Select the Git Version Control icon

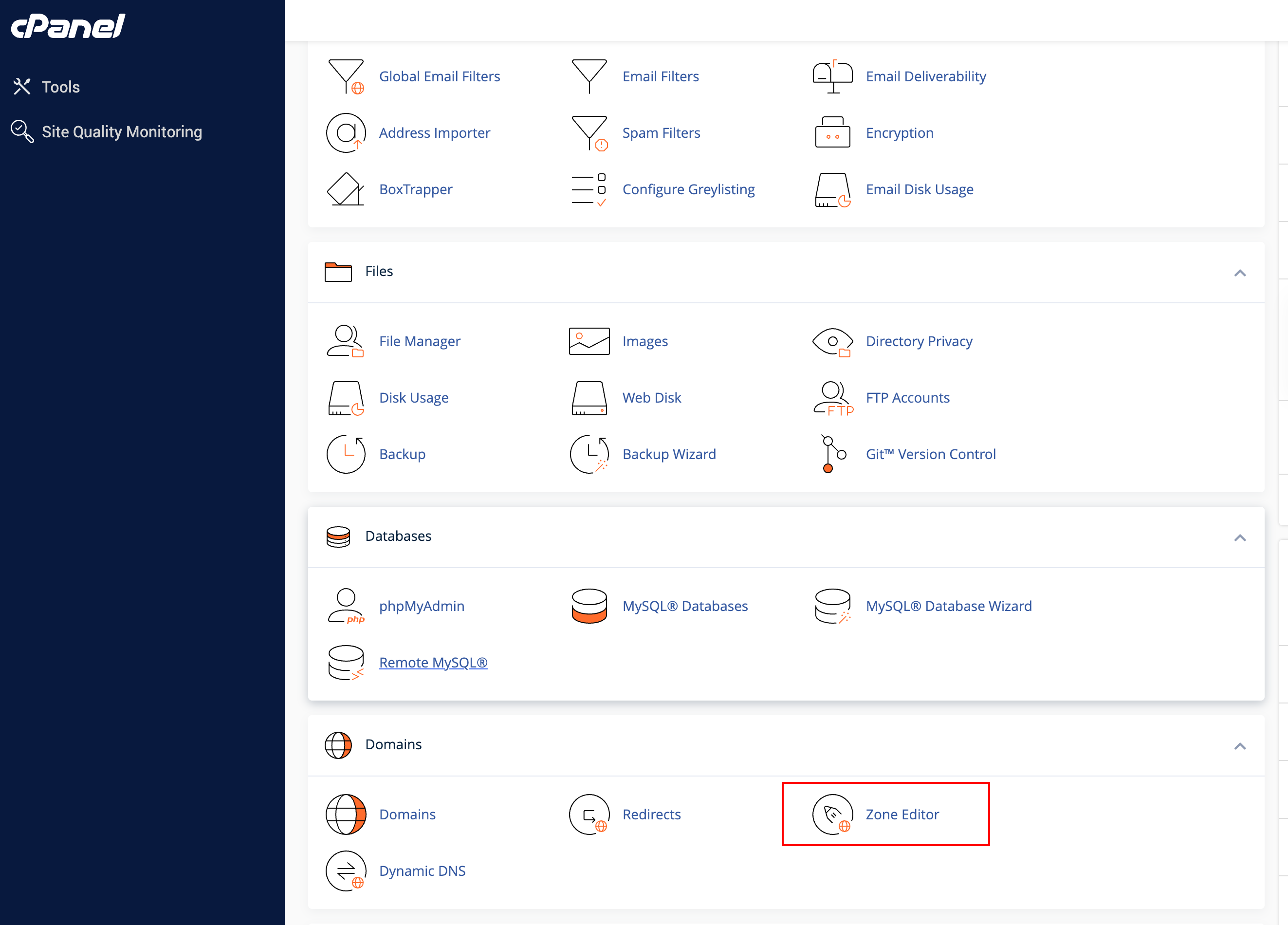coord(832,454)
